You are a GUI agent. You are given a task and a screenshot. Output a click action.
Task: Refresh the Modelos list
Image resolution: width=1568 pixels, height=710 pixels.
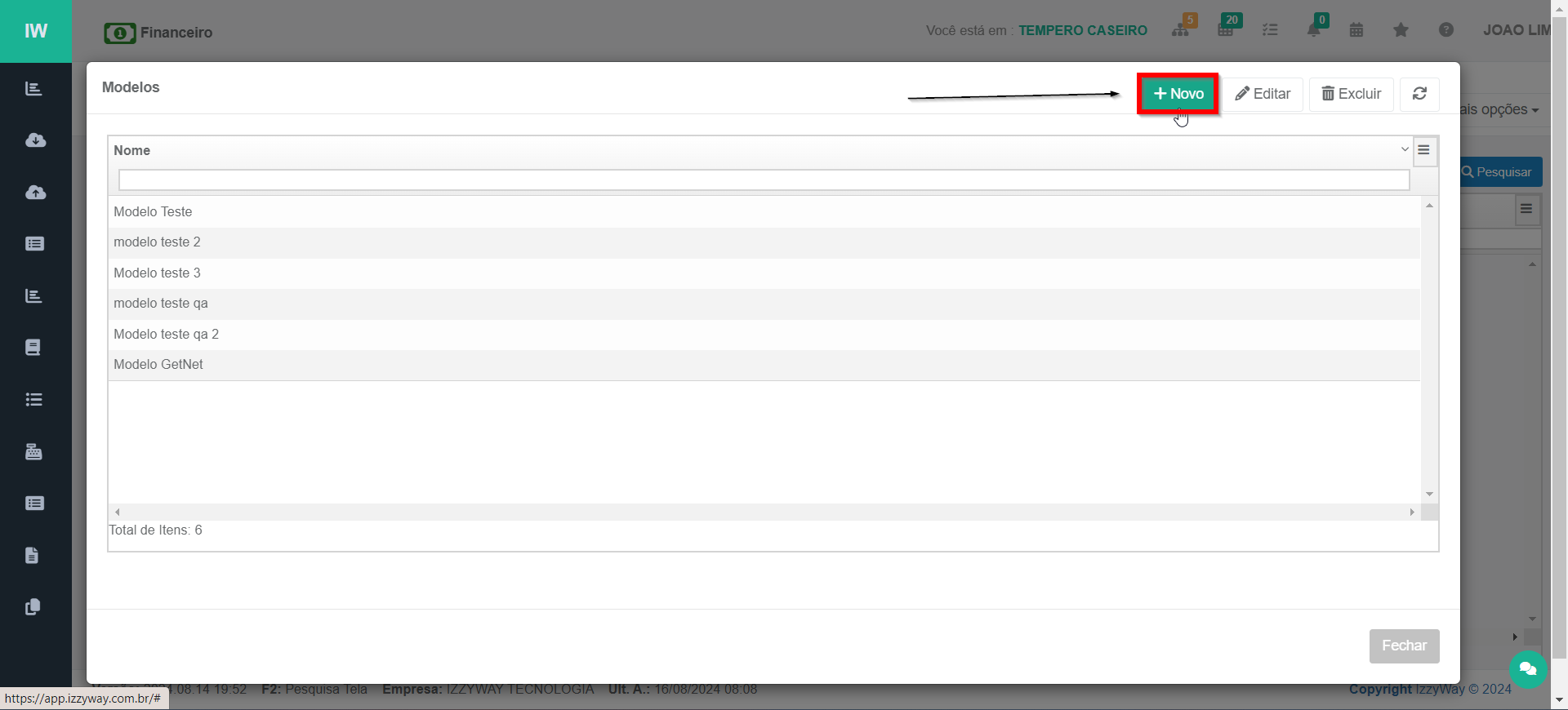1419,94
